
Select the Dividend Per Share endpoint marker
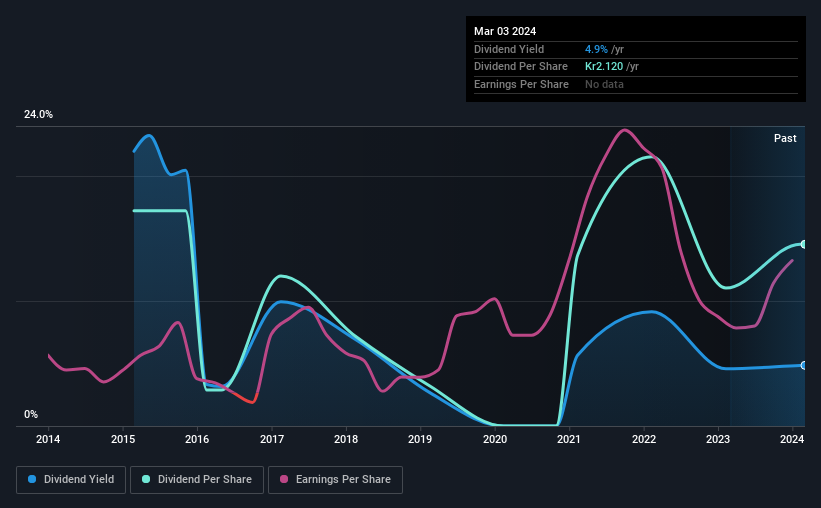[x=803, y=245]
